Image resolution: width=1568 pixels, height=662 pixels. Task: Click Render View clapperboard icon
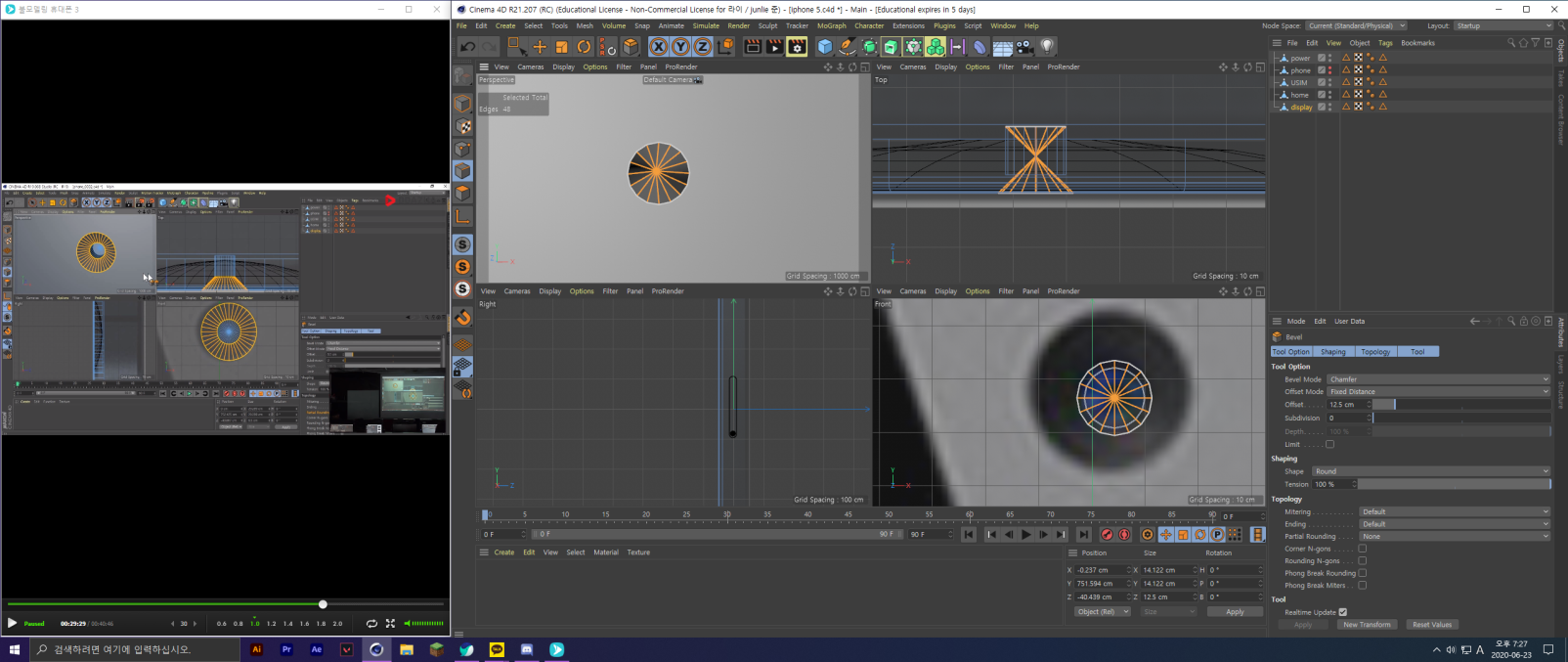[753, 46]
